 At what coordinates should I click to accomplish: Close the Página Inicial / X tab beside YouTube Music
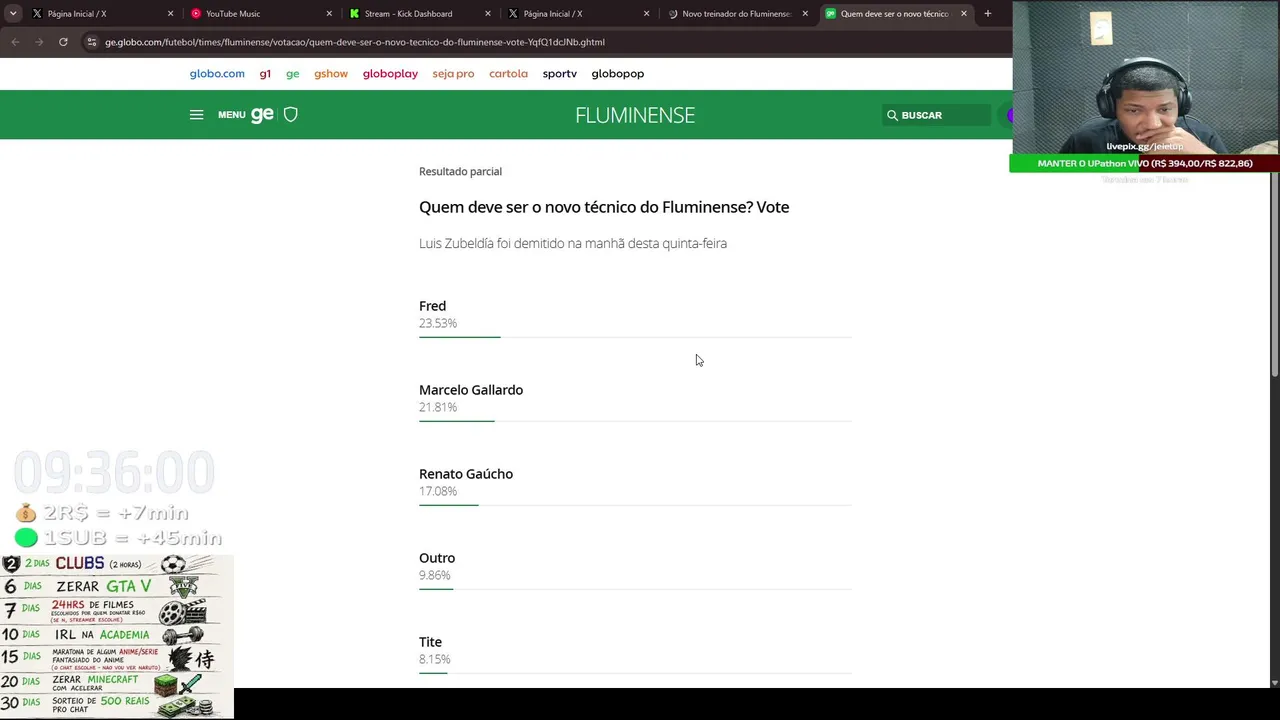[x=170, y=14]
